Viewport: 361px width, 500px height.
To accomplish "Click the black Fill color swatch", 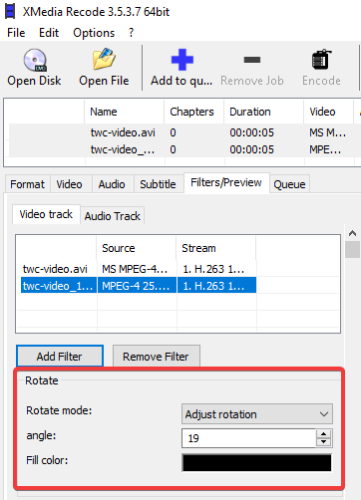I will point(257,463).
